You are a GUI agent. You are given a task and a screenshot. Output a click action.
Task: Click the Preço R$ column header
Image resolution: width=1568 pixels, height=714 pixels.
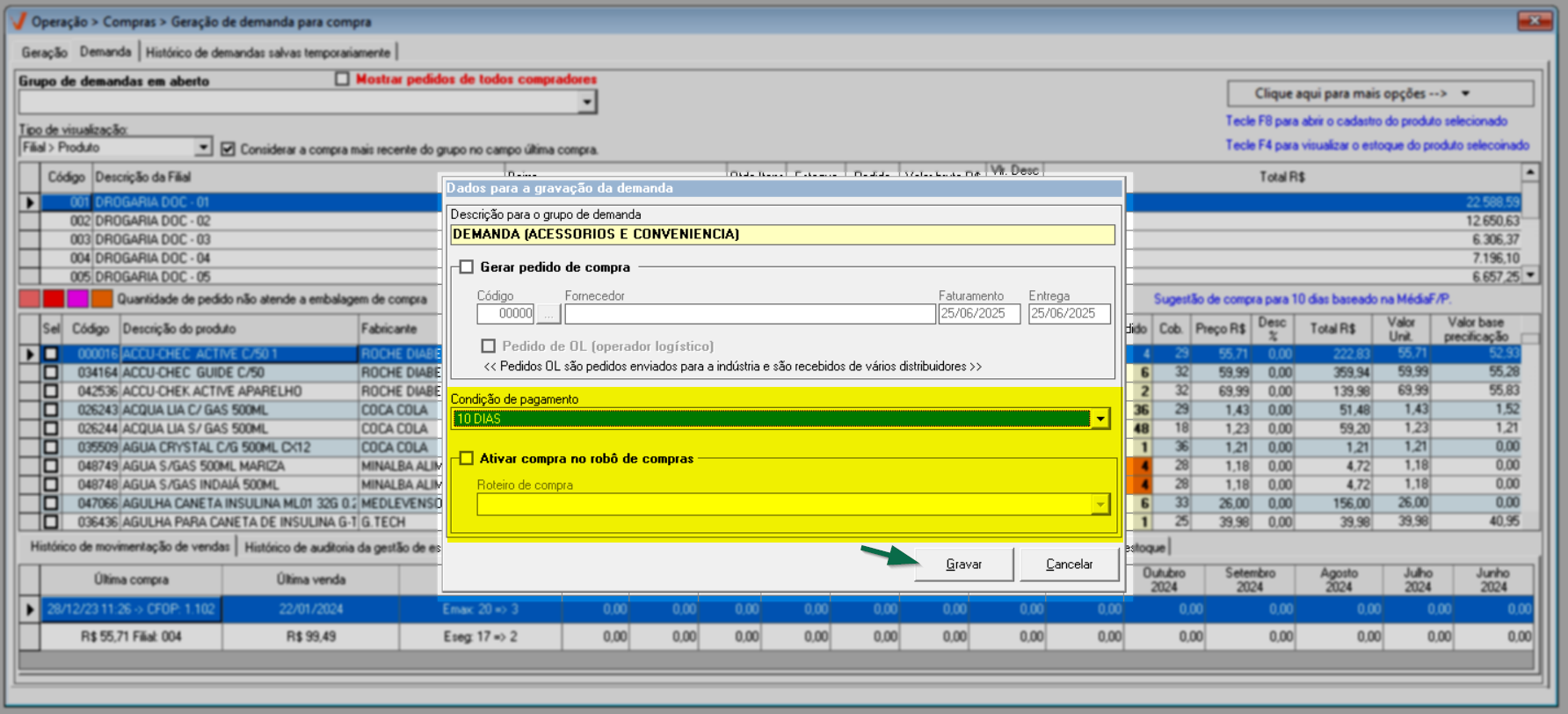coord(1221,329)
